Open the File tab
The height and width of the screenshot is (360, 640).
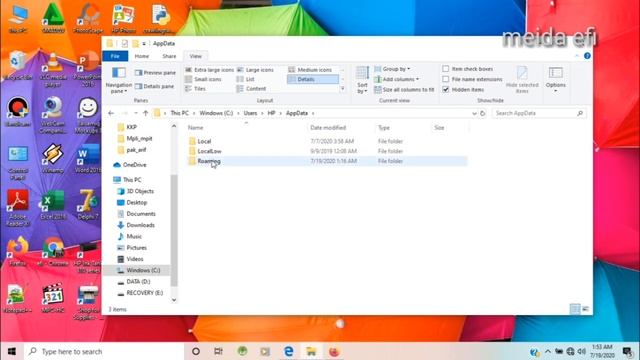[x=115, y=56]
